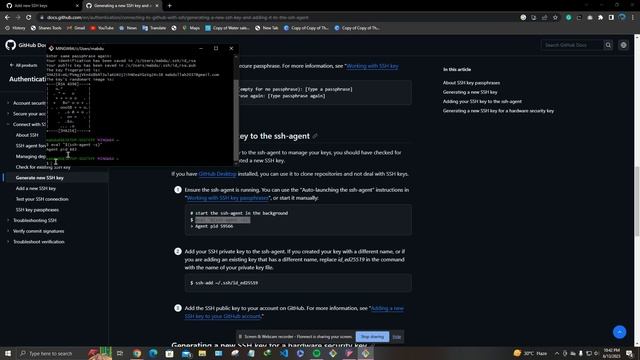Open 'About SSH' in the sidebar

27,135
